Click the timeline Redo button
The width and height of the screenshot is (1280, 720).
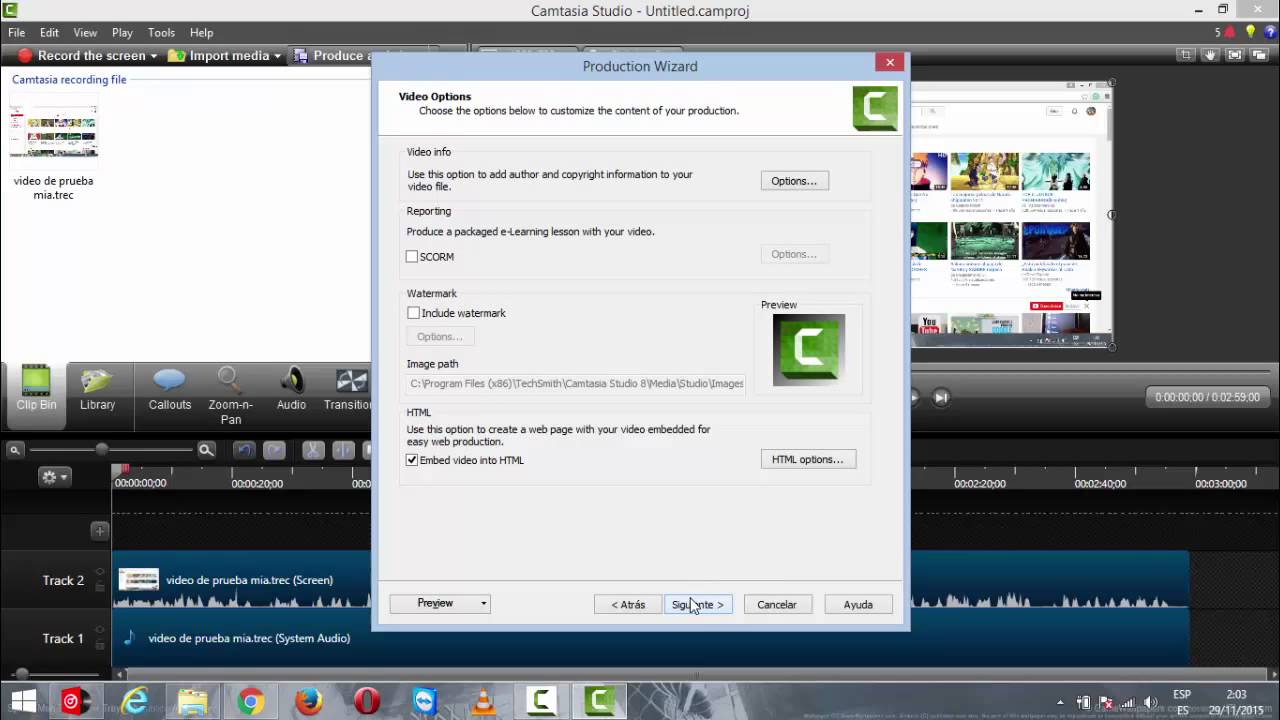(x=275, y=450)
